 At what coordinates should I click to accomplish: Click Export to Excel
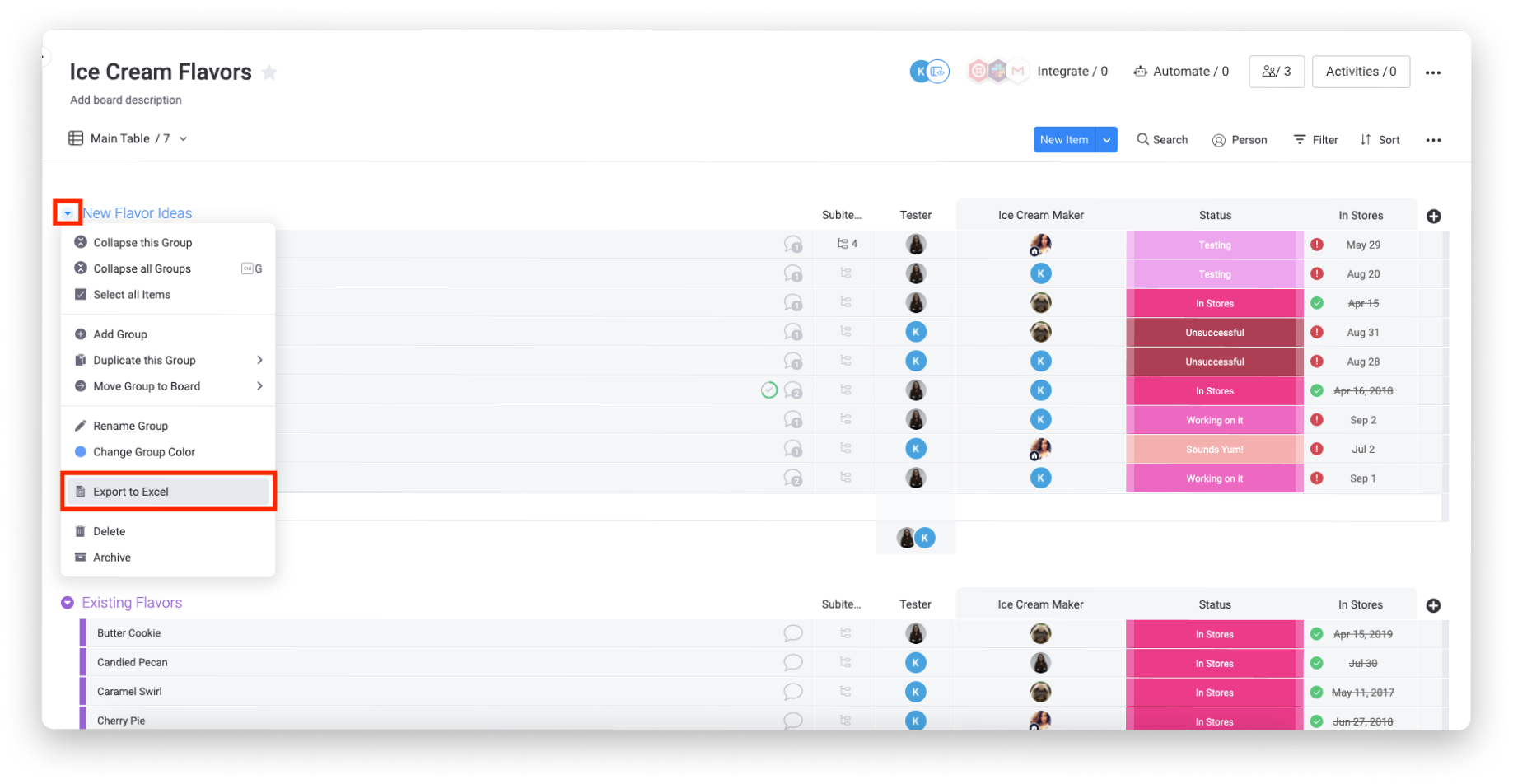[168, 492]
